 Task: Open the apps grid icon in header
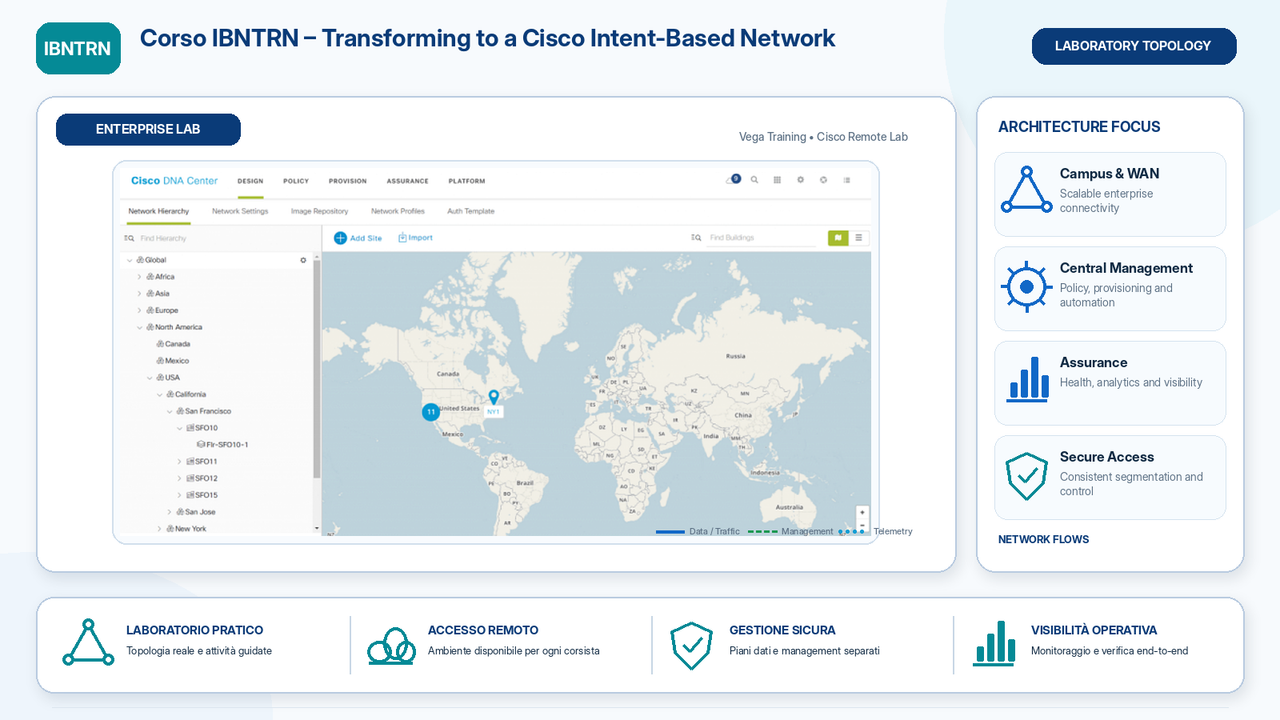(777, 180)
